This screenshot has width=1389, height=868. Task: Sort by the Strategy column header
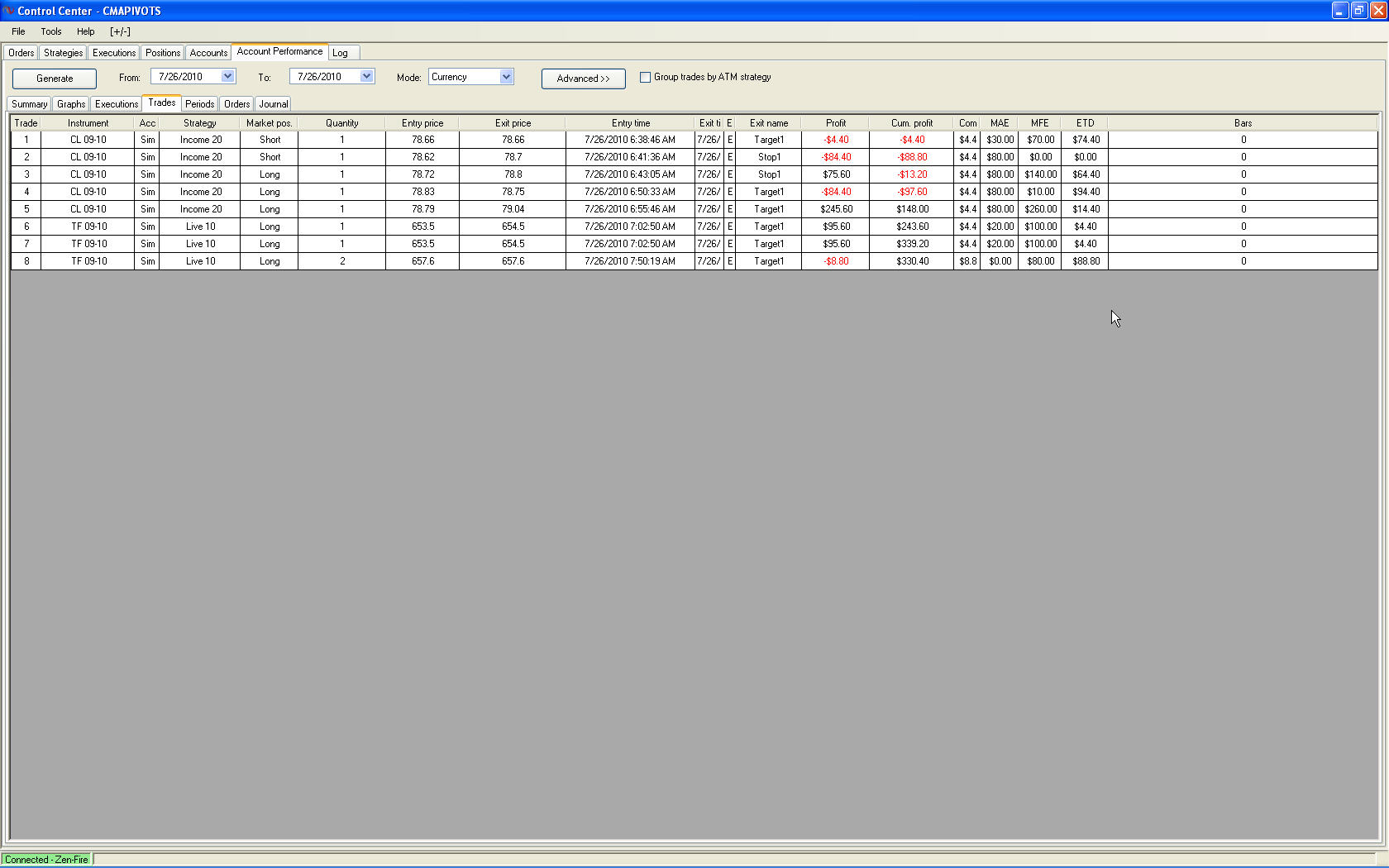click(x=200, y=123)
